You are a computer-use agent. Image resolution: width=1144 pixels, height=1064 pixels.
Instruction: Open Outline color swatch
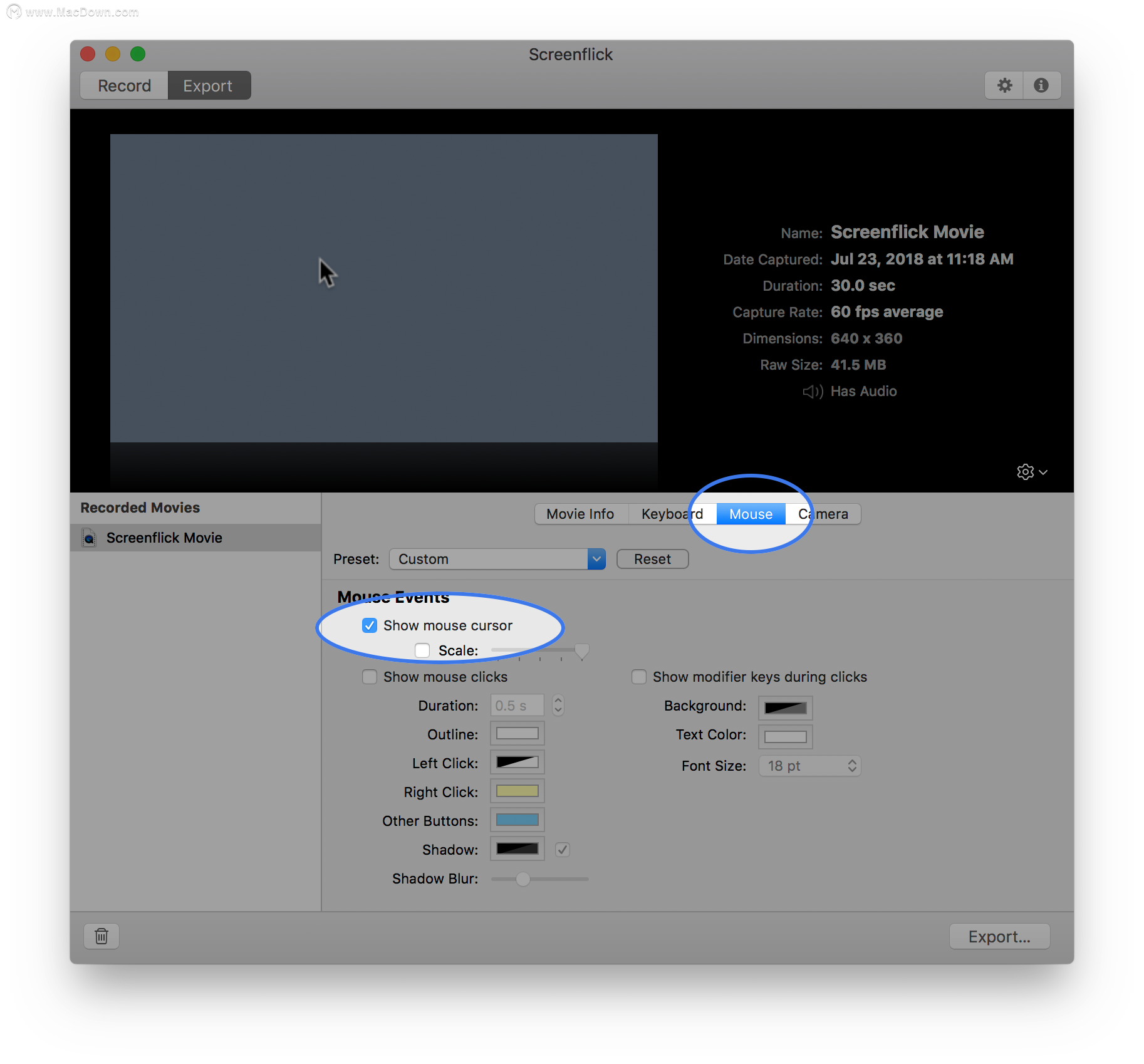[x=517, y=734]
